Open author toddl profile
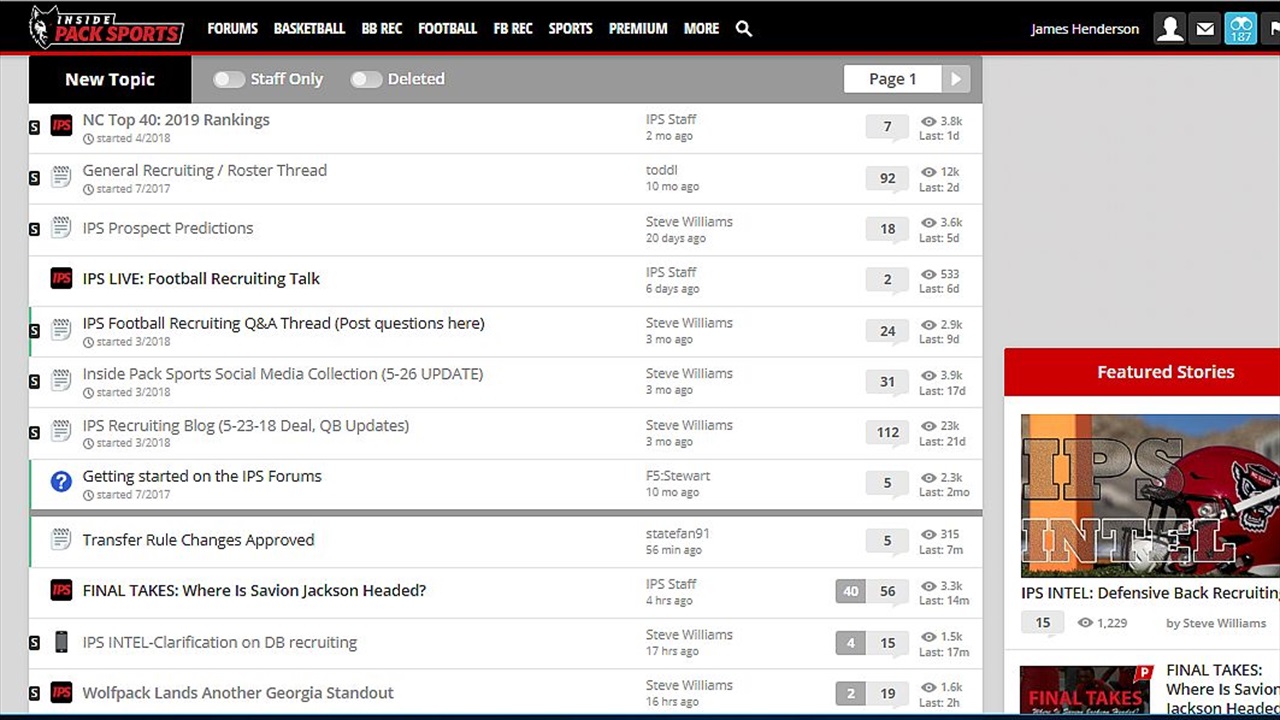Image resolution: width=1280 pixels, height=720 pixels. pos(661,170)
